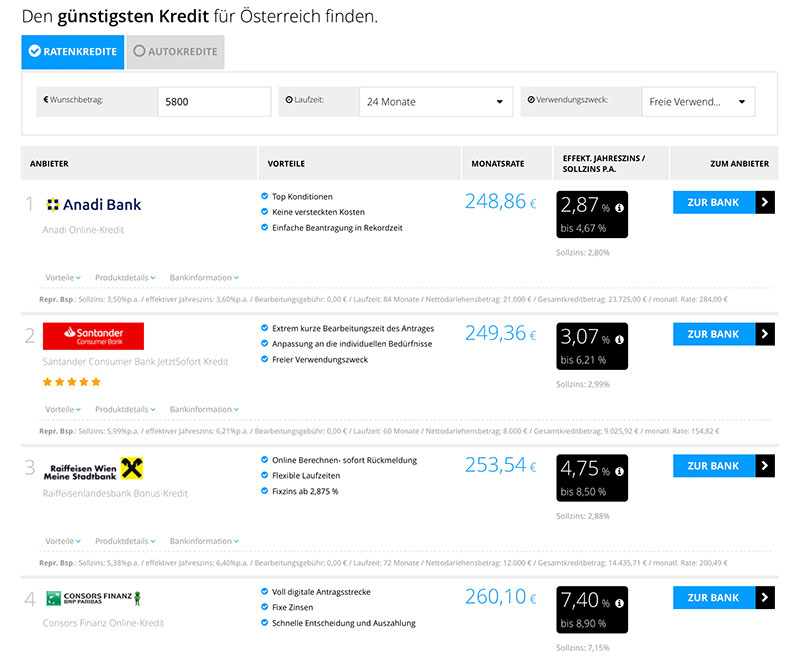Expand Bankinformation for Santander Consumer Bank

204,409
